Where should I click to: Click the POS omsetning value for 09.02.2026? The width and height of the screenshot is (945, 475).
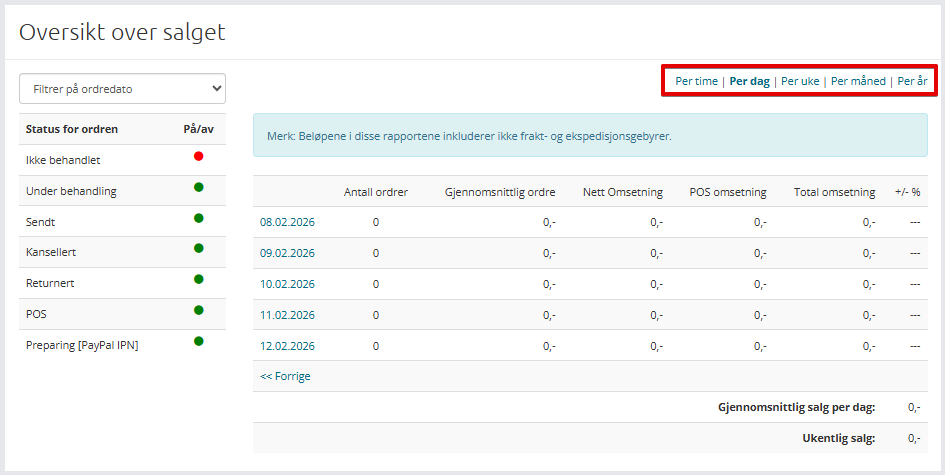pyautogui.click(x=760, y=253)
